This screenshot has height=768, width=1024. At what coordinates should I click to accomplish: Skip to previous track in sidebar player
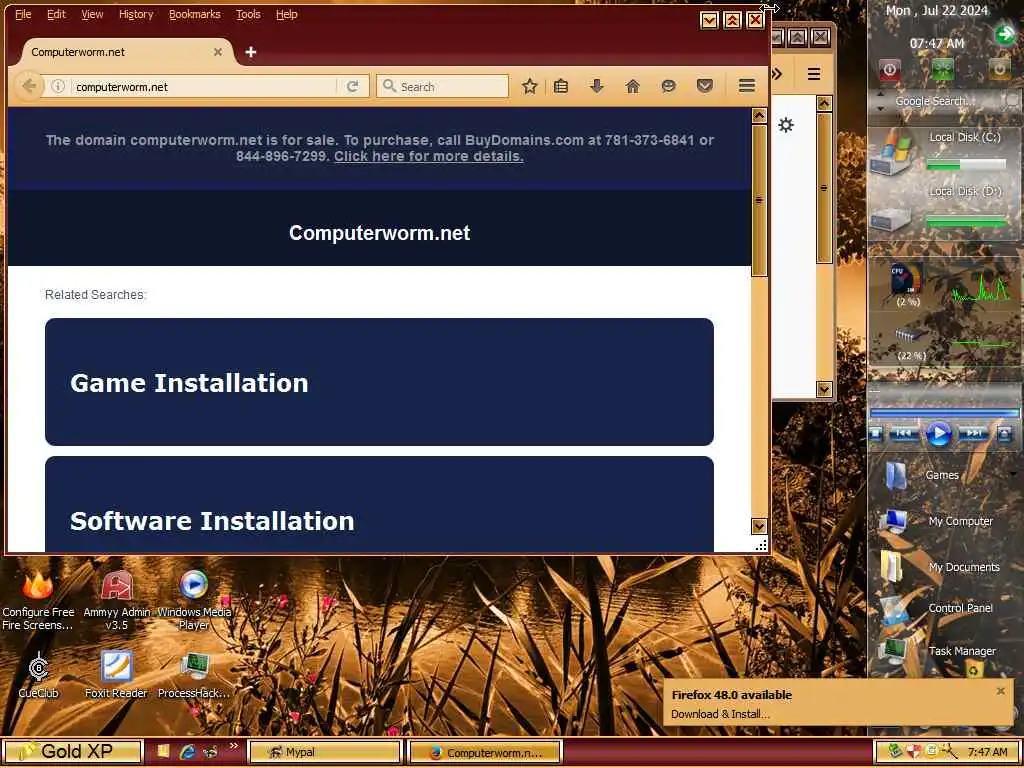904,434
